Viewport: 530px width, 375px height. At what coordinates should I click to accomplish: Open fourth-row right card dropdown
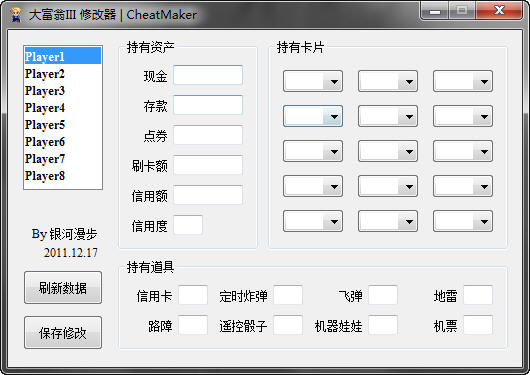[463, 186]
